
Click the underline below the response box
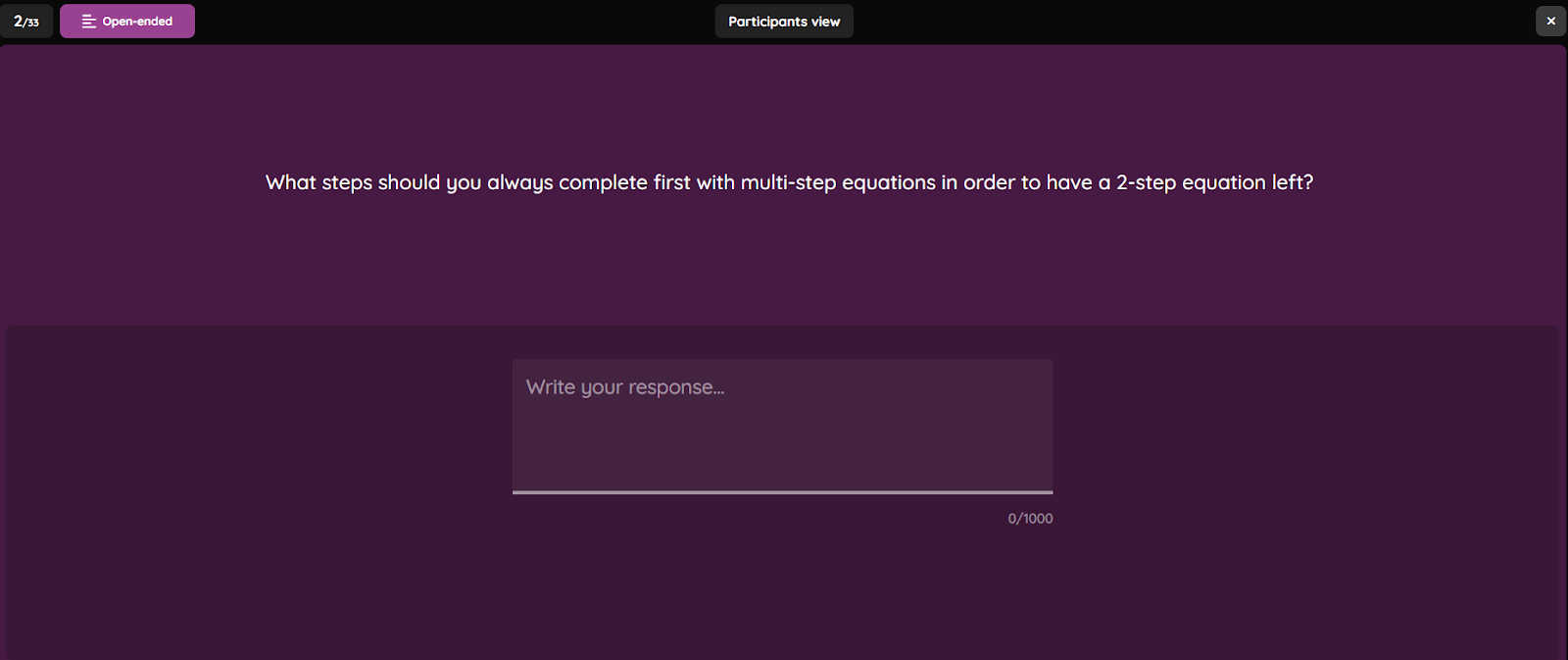click(x=782, y=492)
